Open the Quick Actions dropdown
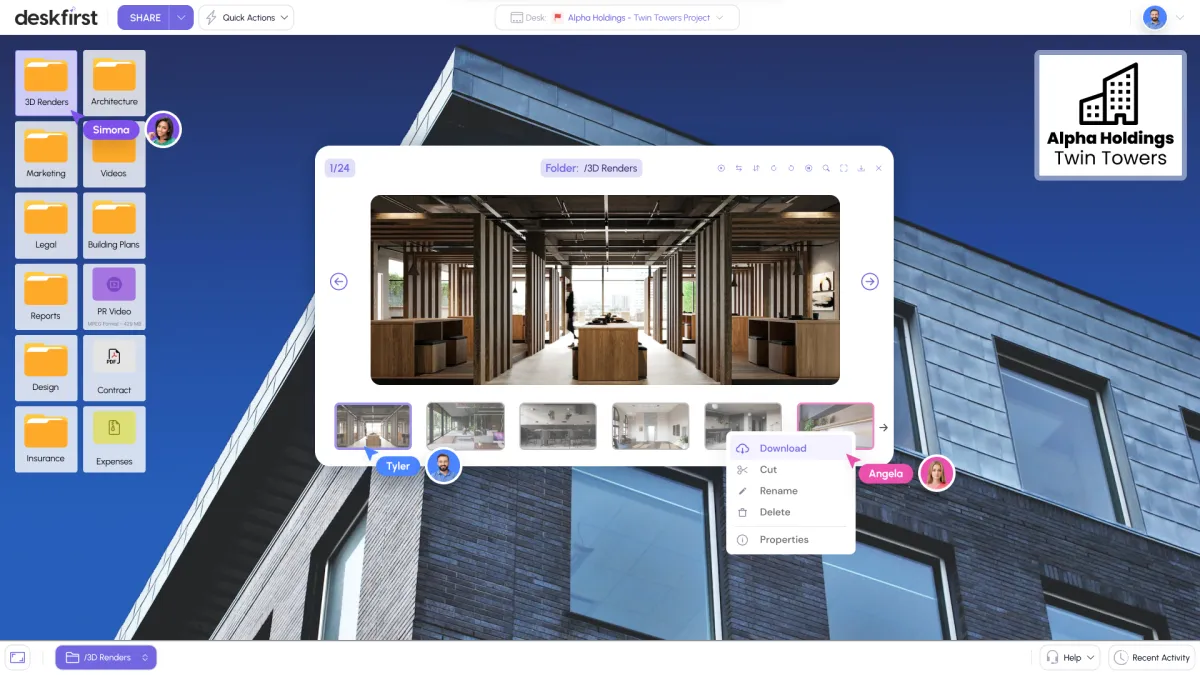 246,17
